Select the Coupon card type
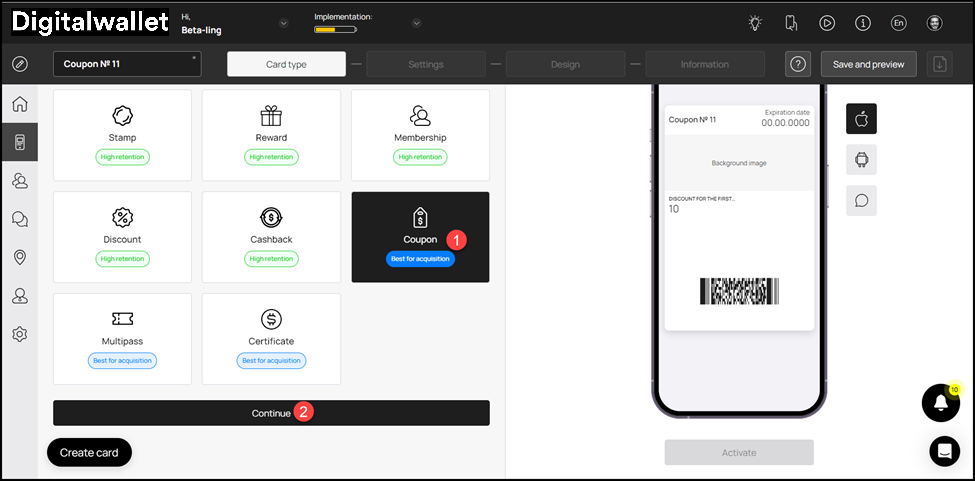Viewport: 975px width, 481px height. pyautogui.click(x=420, y=237)
